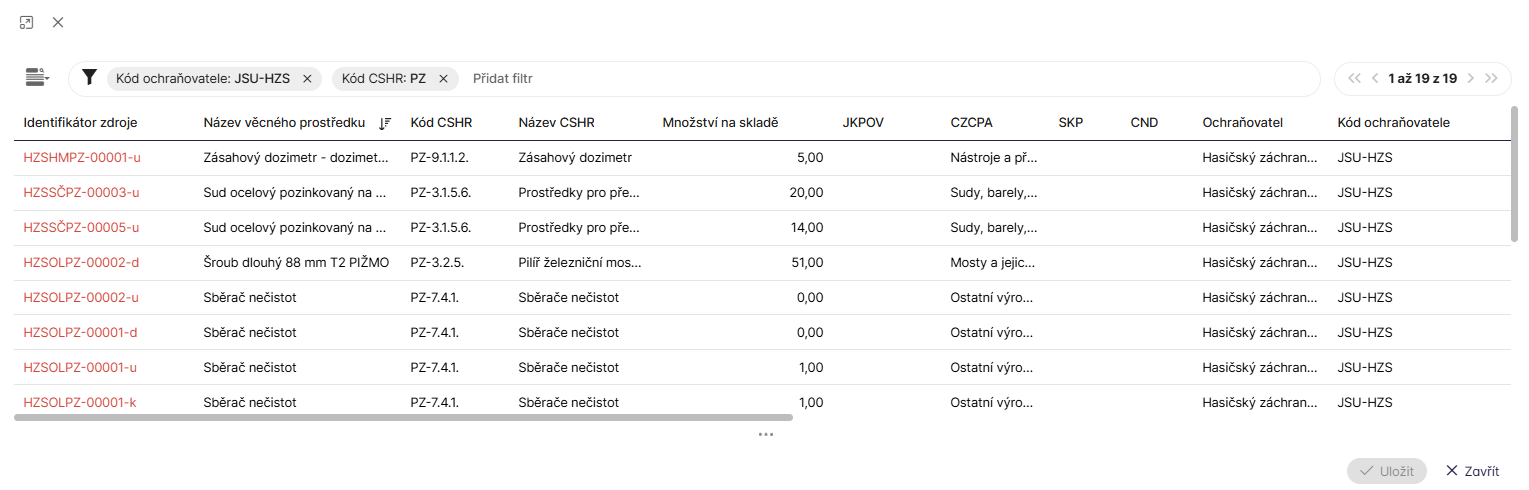Click the three-dot resize handle below table
Viewport: 1529px width, 490px height.
click(766, 435)
